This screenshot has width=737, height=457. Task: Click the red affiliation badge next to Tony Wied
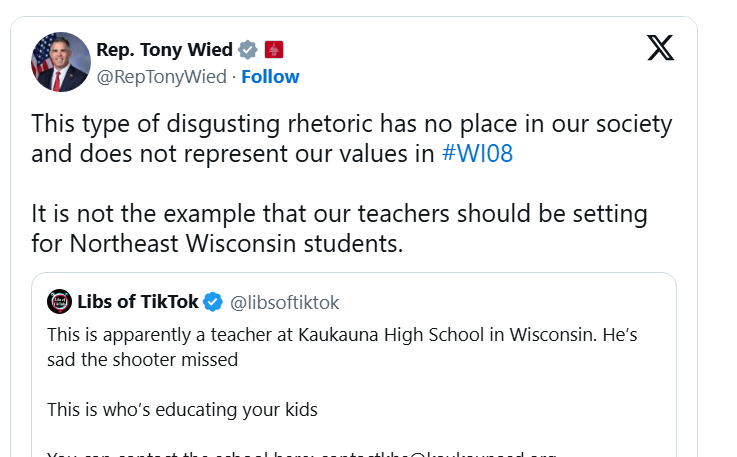275,49
